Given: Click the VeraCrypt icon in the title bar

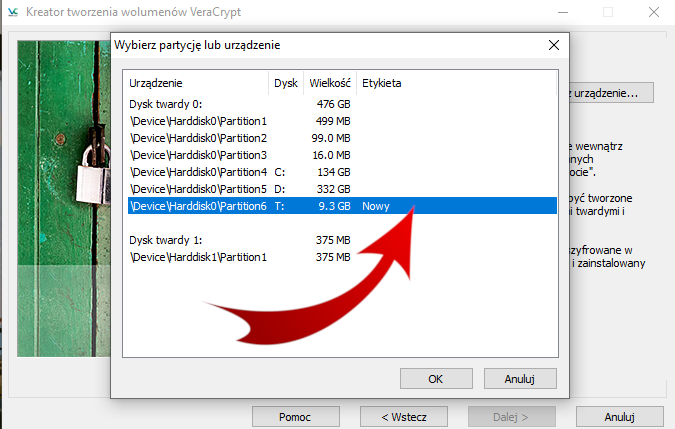Looking at the screenshot, I should [13, 12].
